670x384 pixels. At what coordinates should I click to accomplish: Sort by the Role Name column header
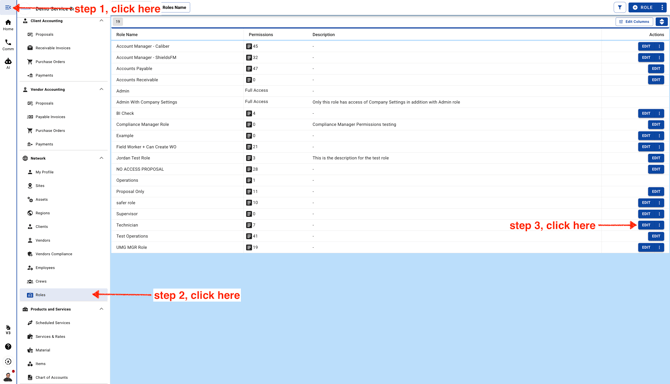[127, 35]
